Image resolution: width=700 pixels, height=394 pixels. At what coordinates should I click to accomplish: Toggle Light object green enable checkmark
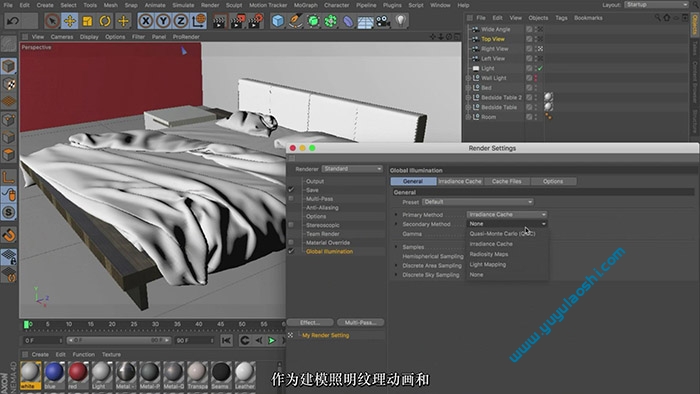[x=540, y=68]
